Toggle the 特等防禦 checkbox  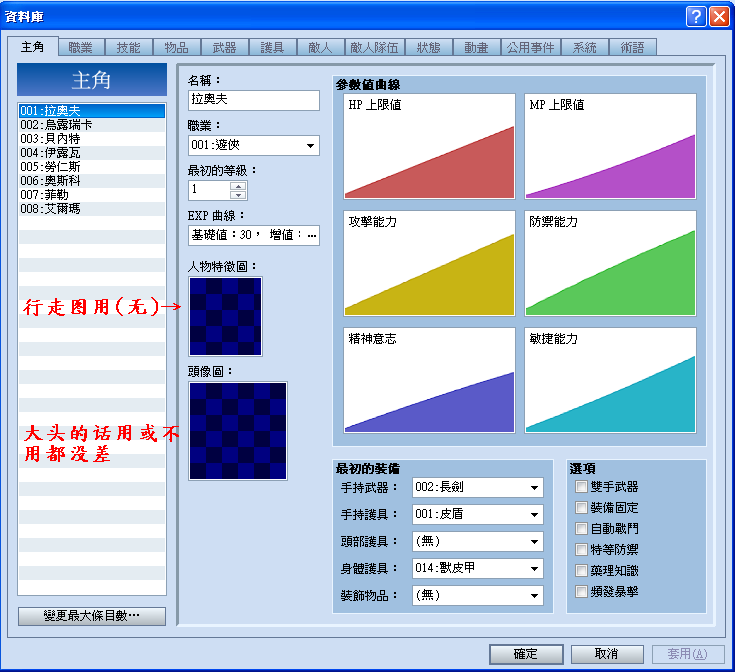[581, 550]
